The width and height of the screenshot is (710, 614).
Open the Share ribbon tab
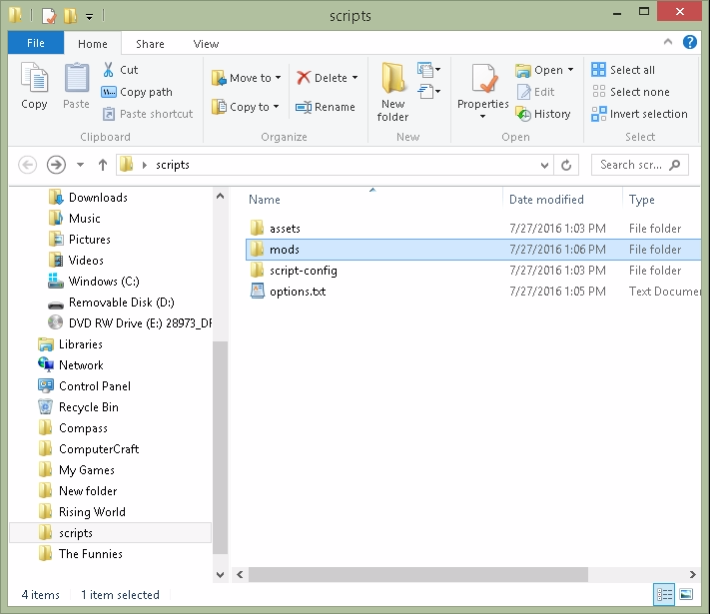click(150, 44)
